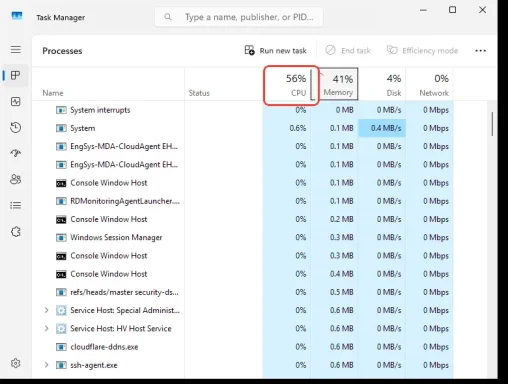Select the cloudflare-ddns.exe process
Viewport: 508px width, 384px height.
click(104, 347)
